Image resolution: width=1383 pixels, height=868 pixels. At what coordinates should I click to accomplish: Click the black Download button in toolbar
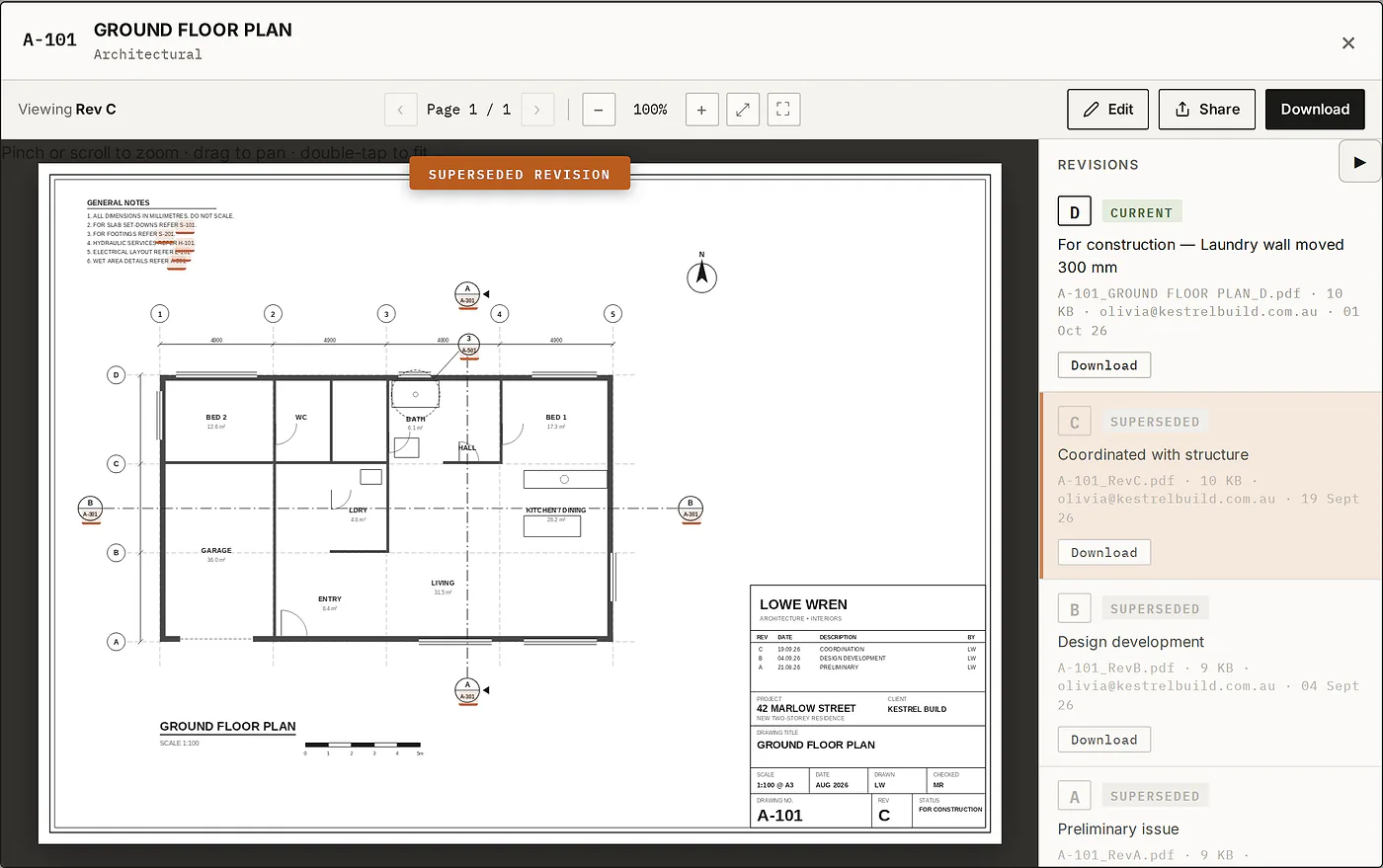pyautogui.click(x=1315, y=110)
